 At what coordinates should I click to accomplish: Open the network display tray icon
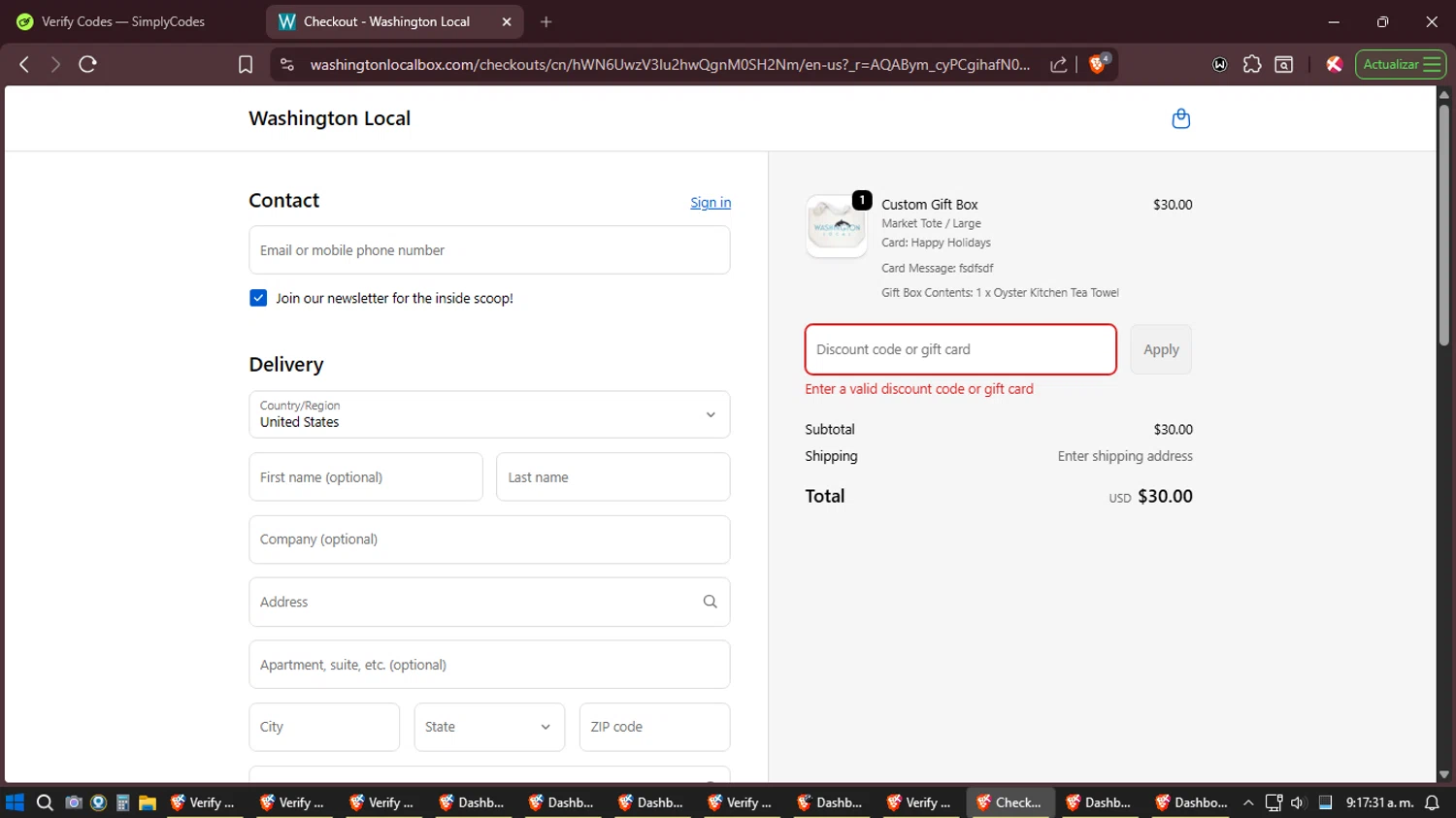tap(1274, 802)
